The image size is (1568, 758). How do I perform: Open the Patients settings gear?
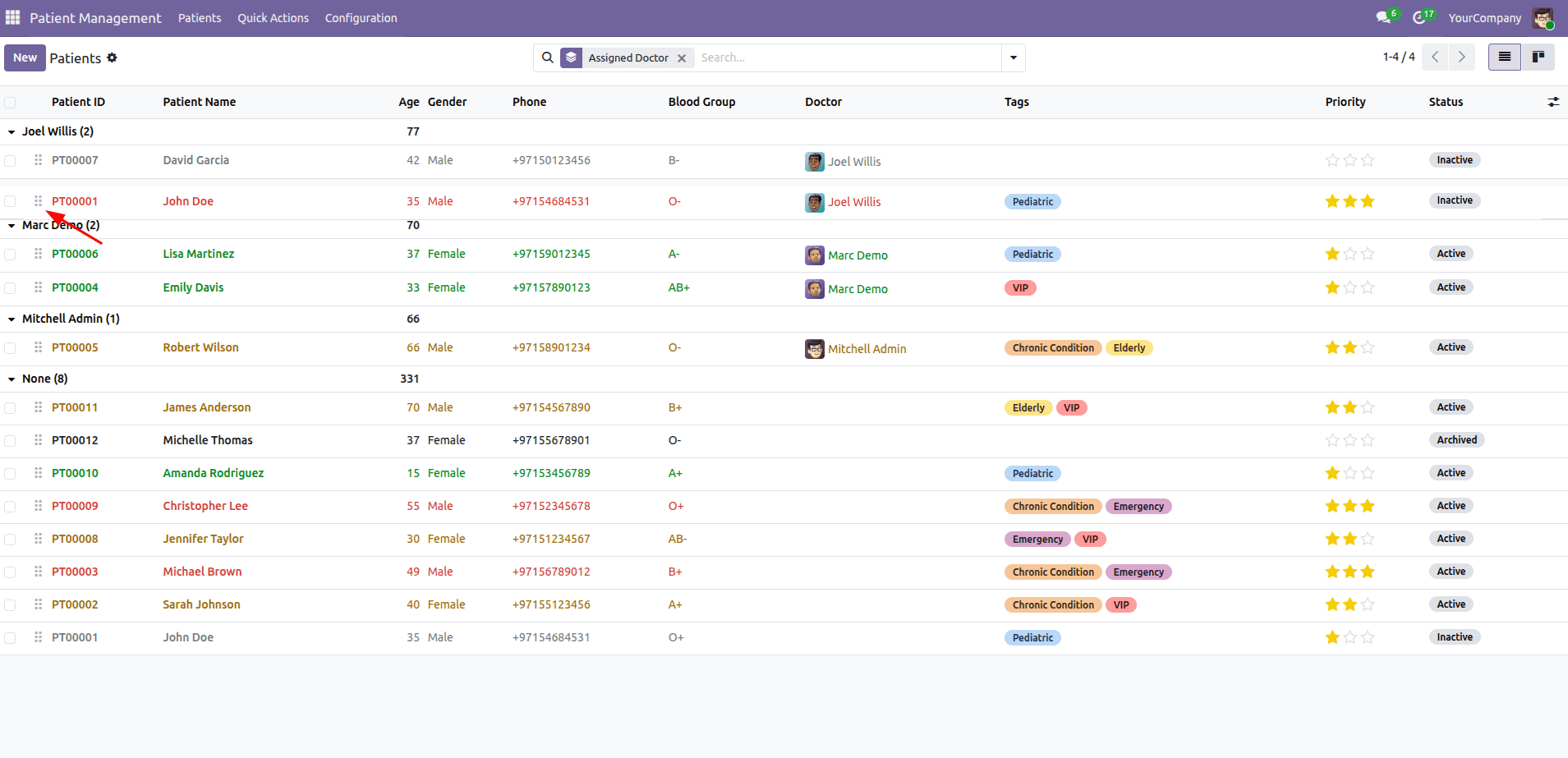tap(113, 57)
